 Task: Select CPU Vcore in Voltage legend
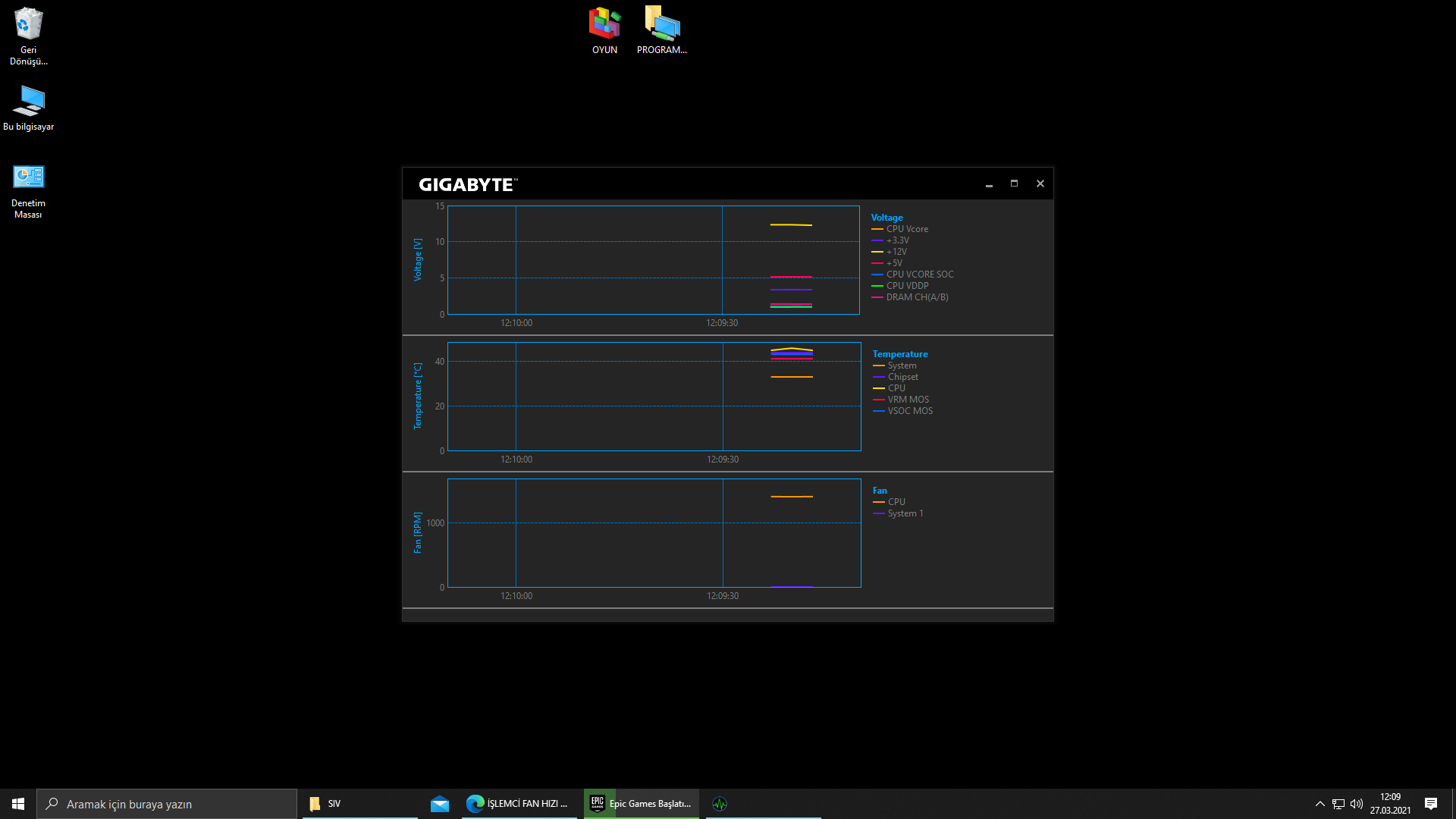point(899,228)
